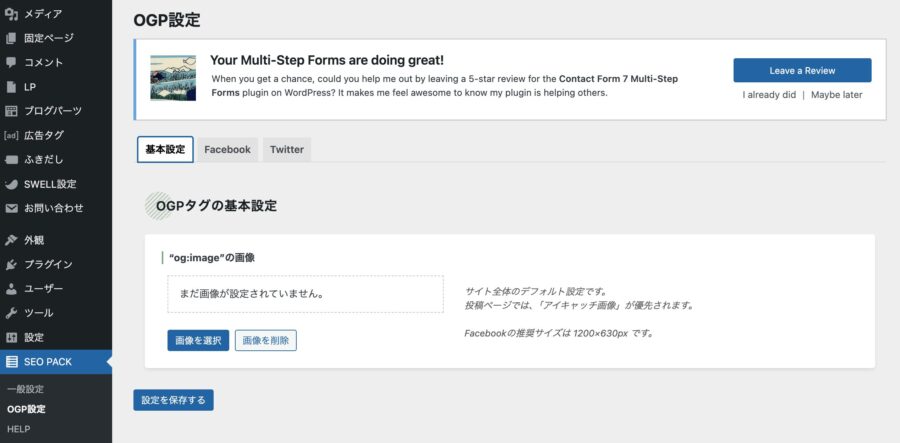Select SEO PACK menu label
Viewport: 900px width, 443px height.
click(x=48, y=362)
